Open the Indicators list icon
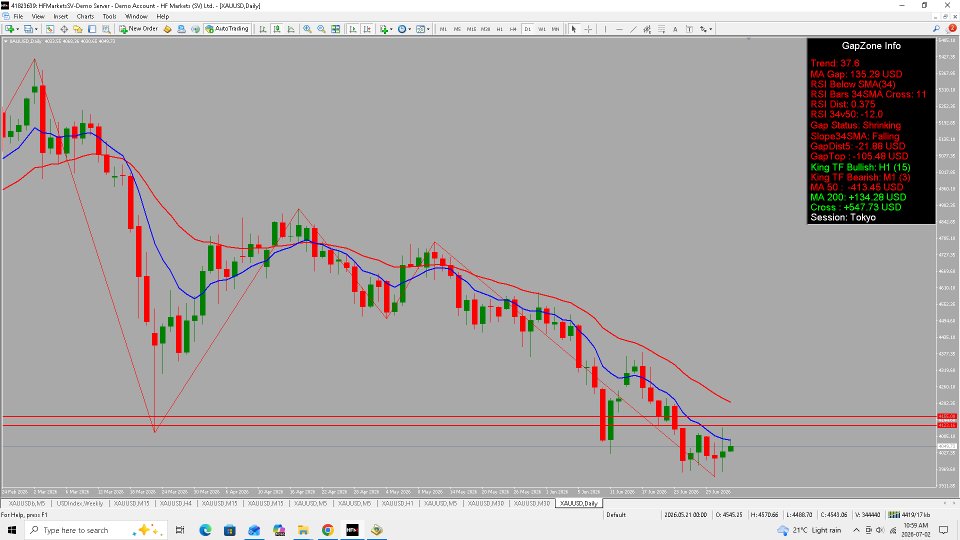This screenshot has width=960, height=540. tap(384, 29)
